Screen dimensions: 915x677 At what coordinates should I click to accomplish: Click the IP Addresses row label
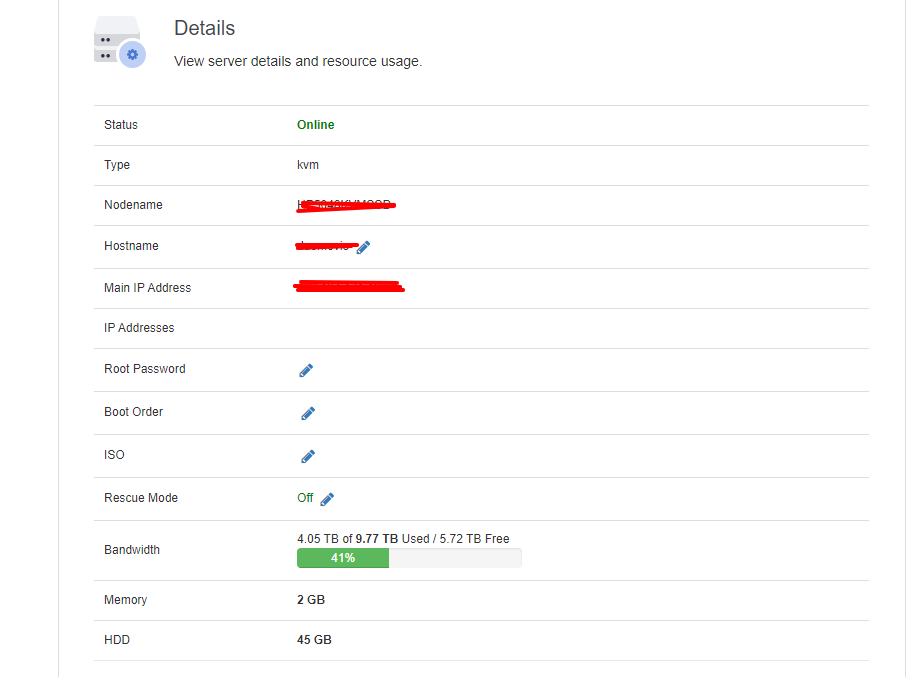(x=139, y=328)
